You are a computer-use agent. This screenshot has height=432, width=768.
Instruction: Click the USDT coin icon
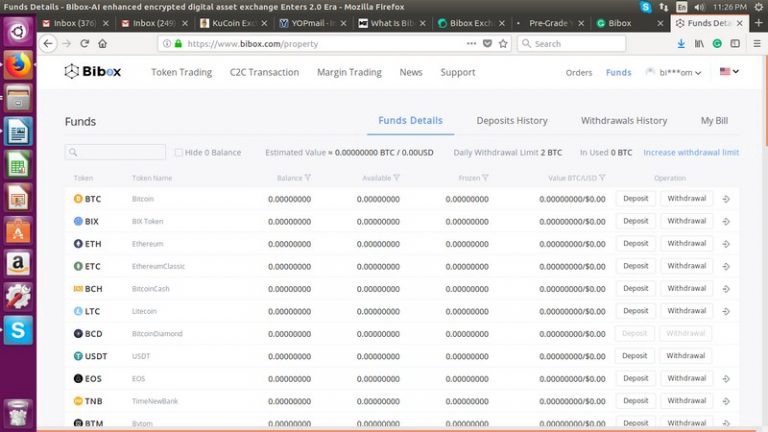pyautogui.click(x=78, y=356)
